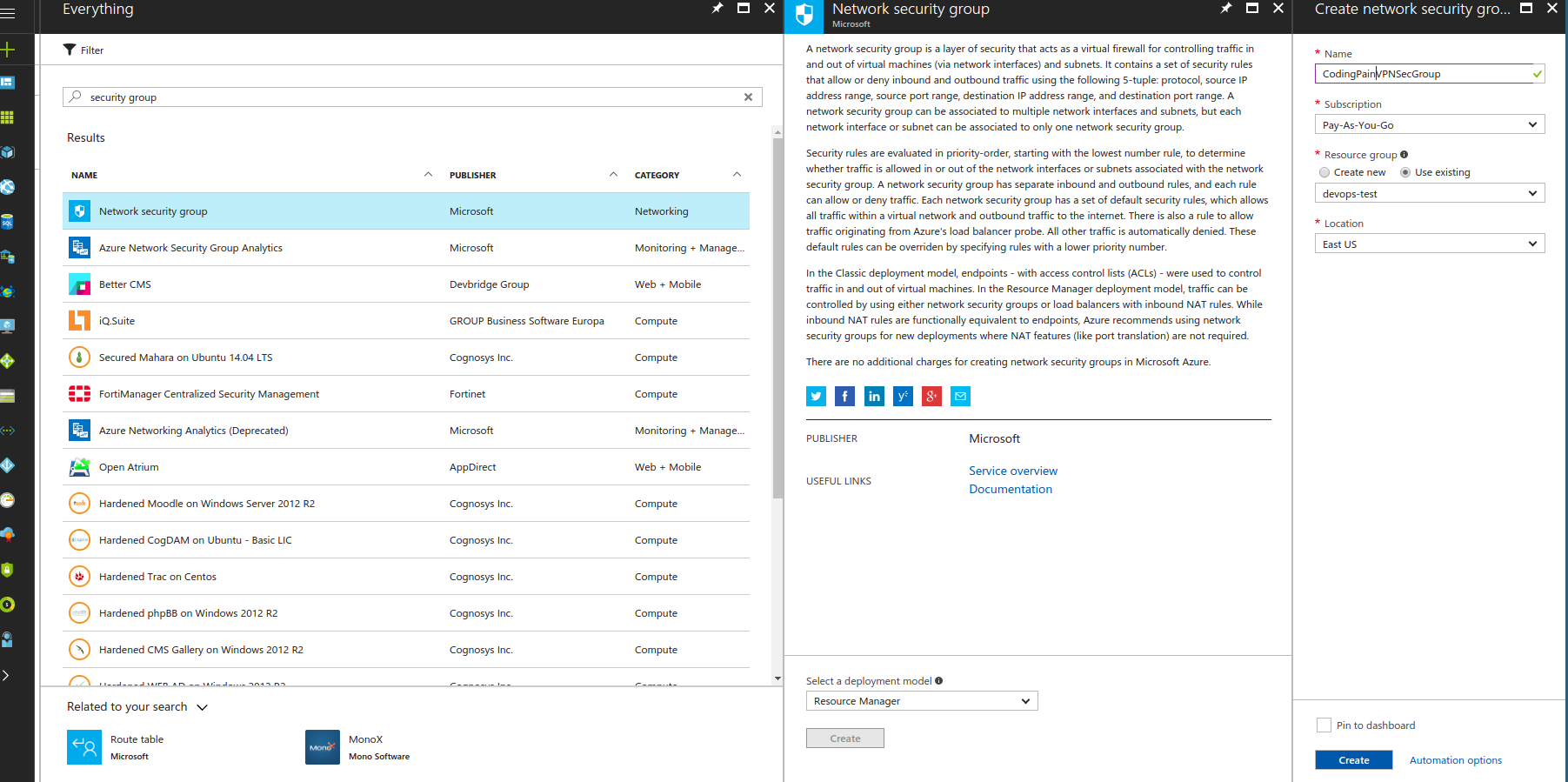Select Hardened Trac on Centos row
The width and height of the screenshot is (1568, 782).
point(406,577)
